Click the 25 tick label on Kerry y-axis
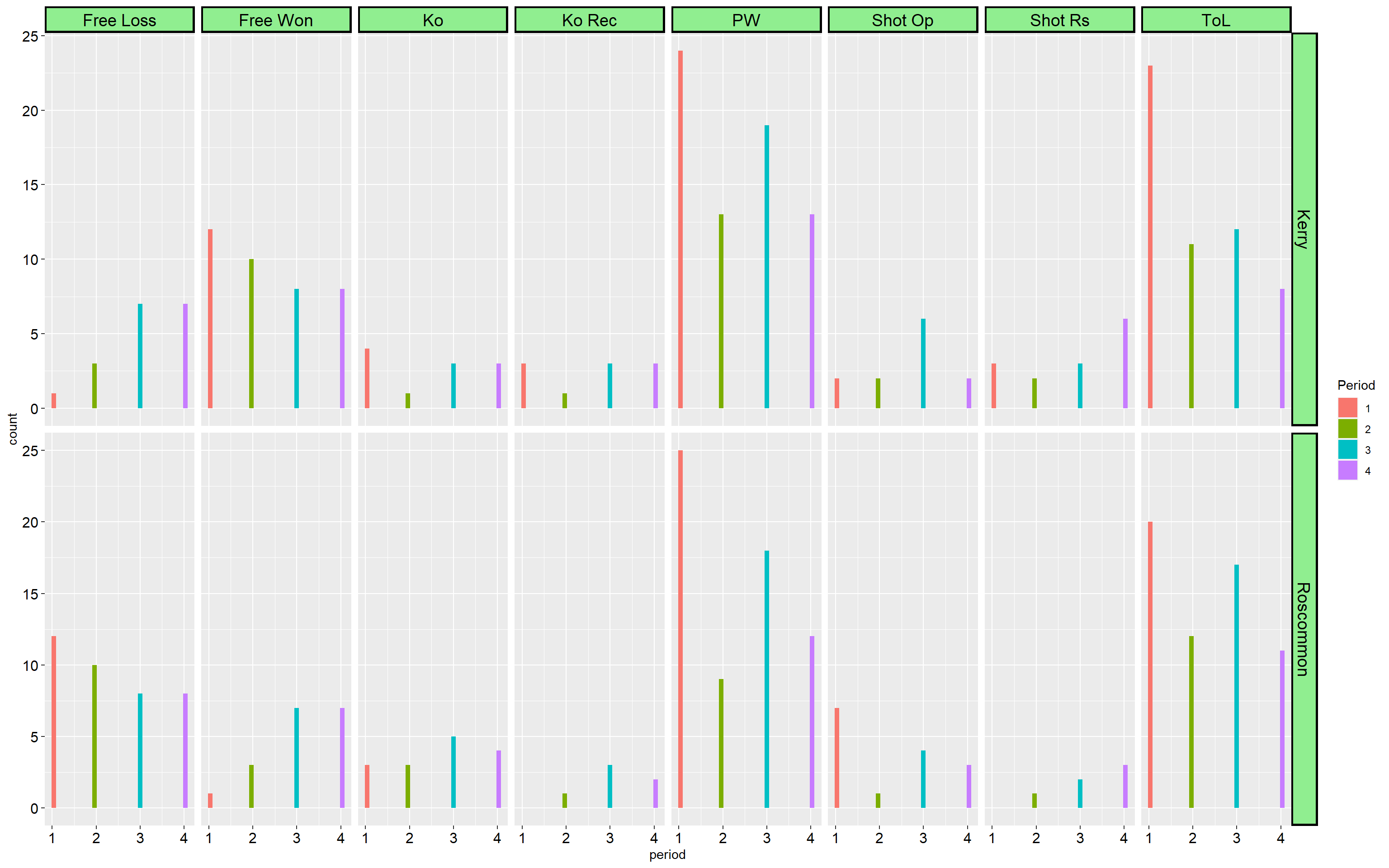This screenshot has width=1389, height=868. [30, 37]
